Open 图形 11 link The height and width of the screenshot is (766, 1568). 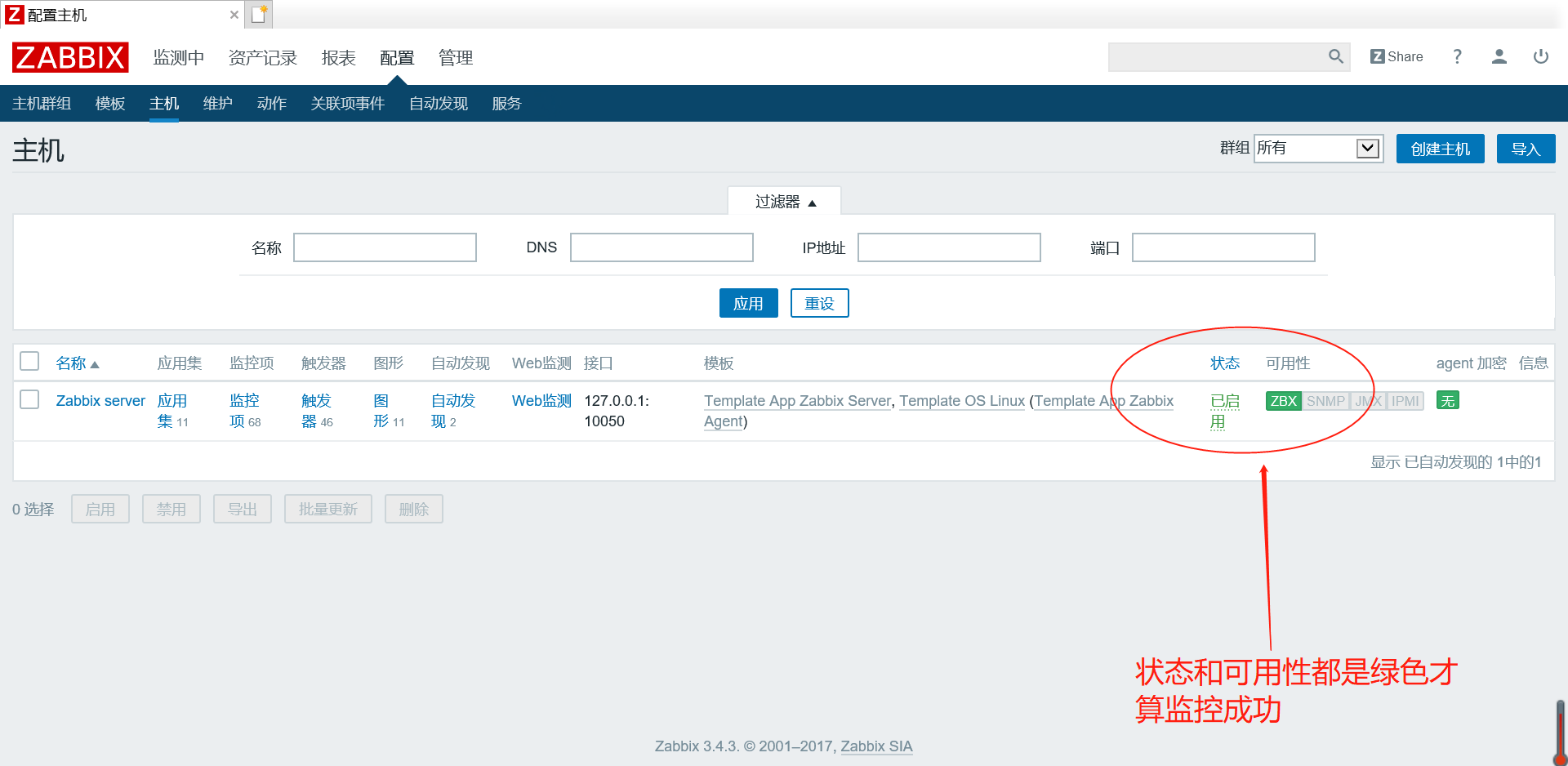(389, 411)
